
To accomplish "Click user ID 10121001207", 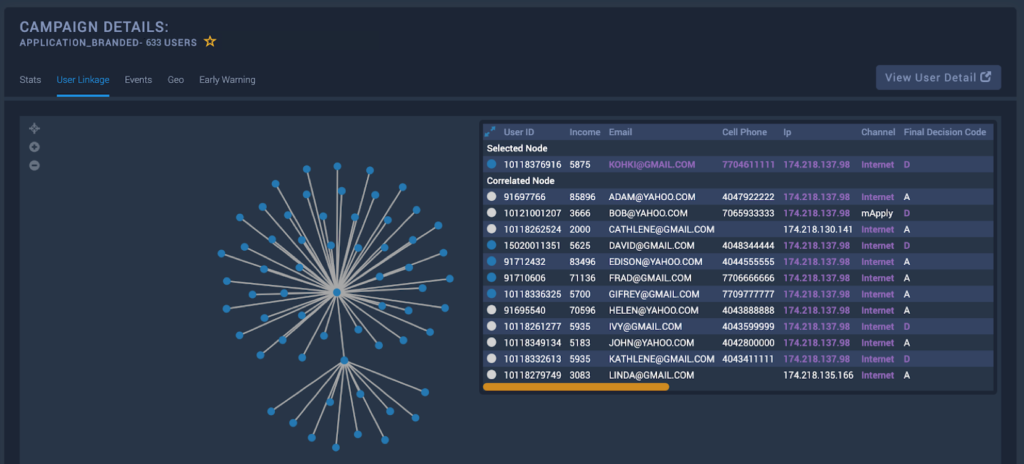I will 532,213.
